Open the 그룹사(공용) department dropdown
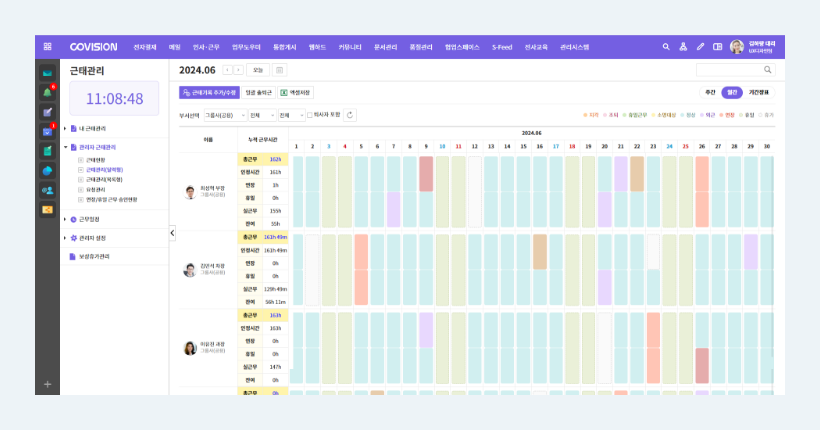This screenshot has width=820, height=430. (225, 115)
